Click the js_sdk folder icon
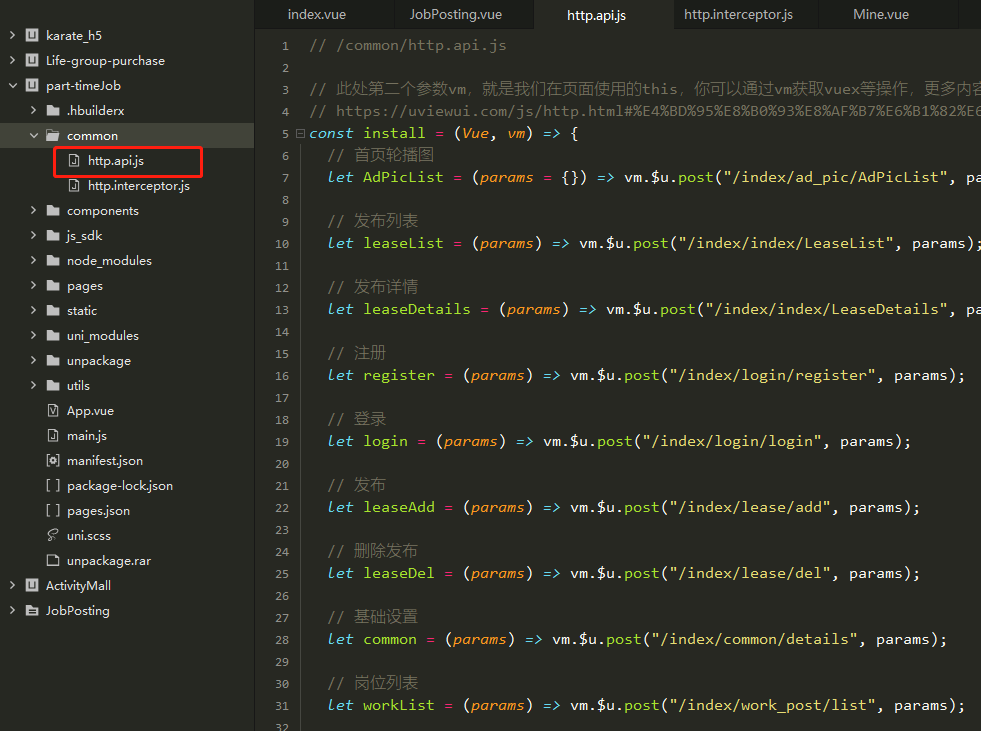This screenshot has height=731, width=981. [53, 236]
